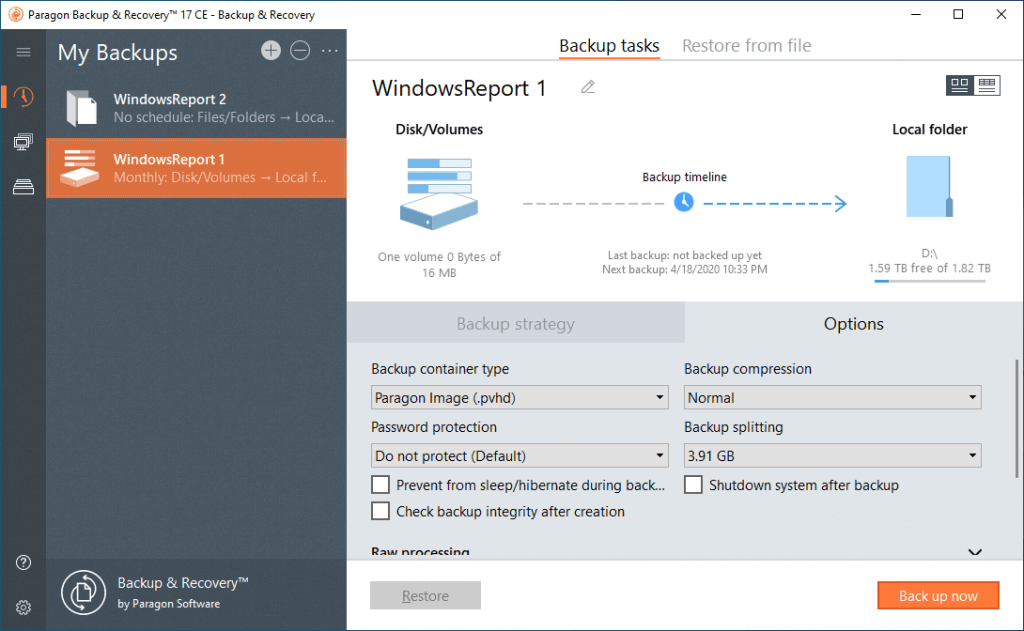
Task: Select WindowsReport 1 backup job
Action: pyautogui.click(x=196, y=168)
